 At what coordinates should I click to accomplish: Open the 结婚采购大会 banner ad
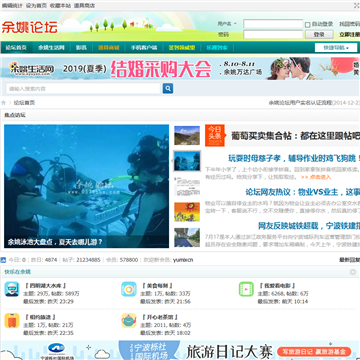180,68
